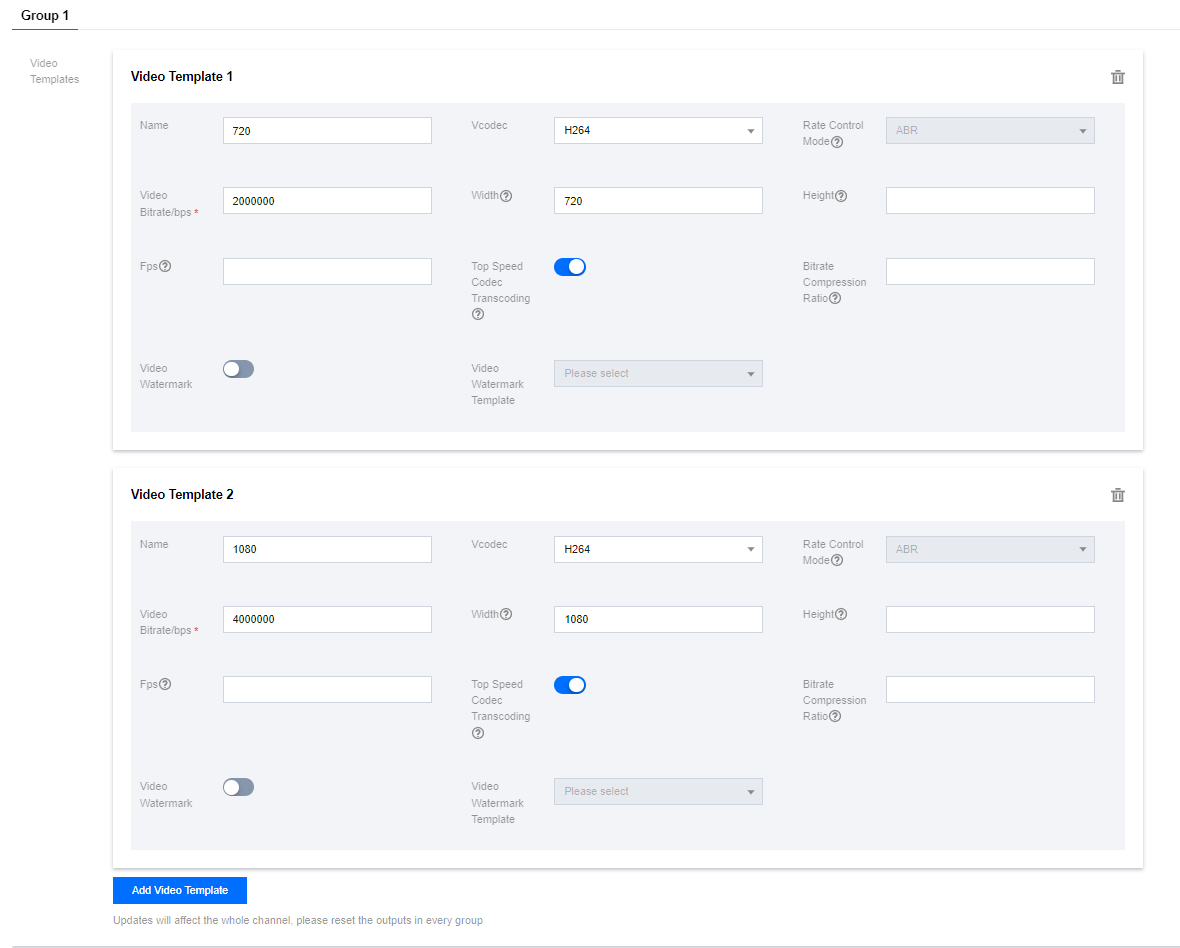Image resolution: width=1180 pixels, height=948 pixels.
Task: Click the Video Template 2 heading
Action: tap(182, 494)
